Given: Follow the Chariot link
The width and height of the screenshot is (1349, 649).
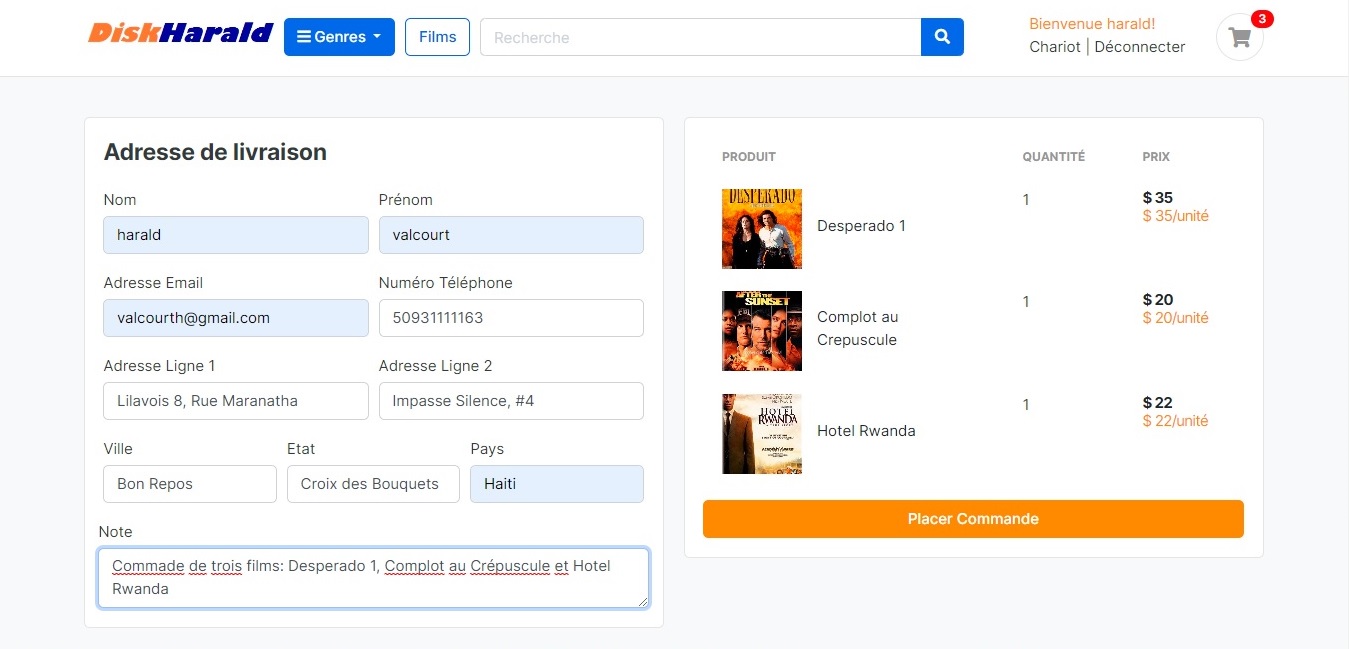Looking at the screenshot, I should click(x=1054, y=47).
